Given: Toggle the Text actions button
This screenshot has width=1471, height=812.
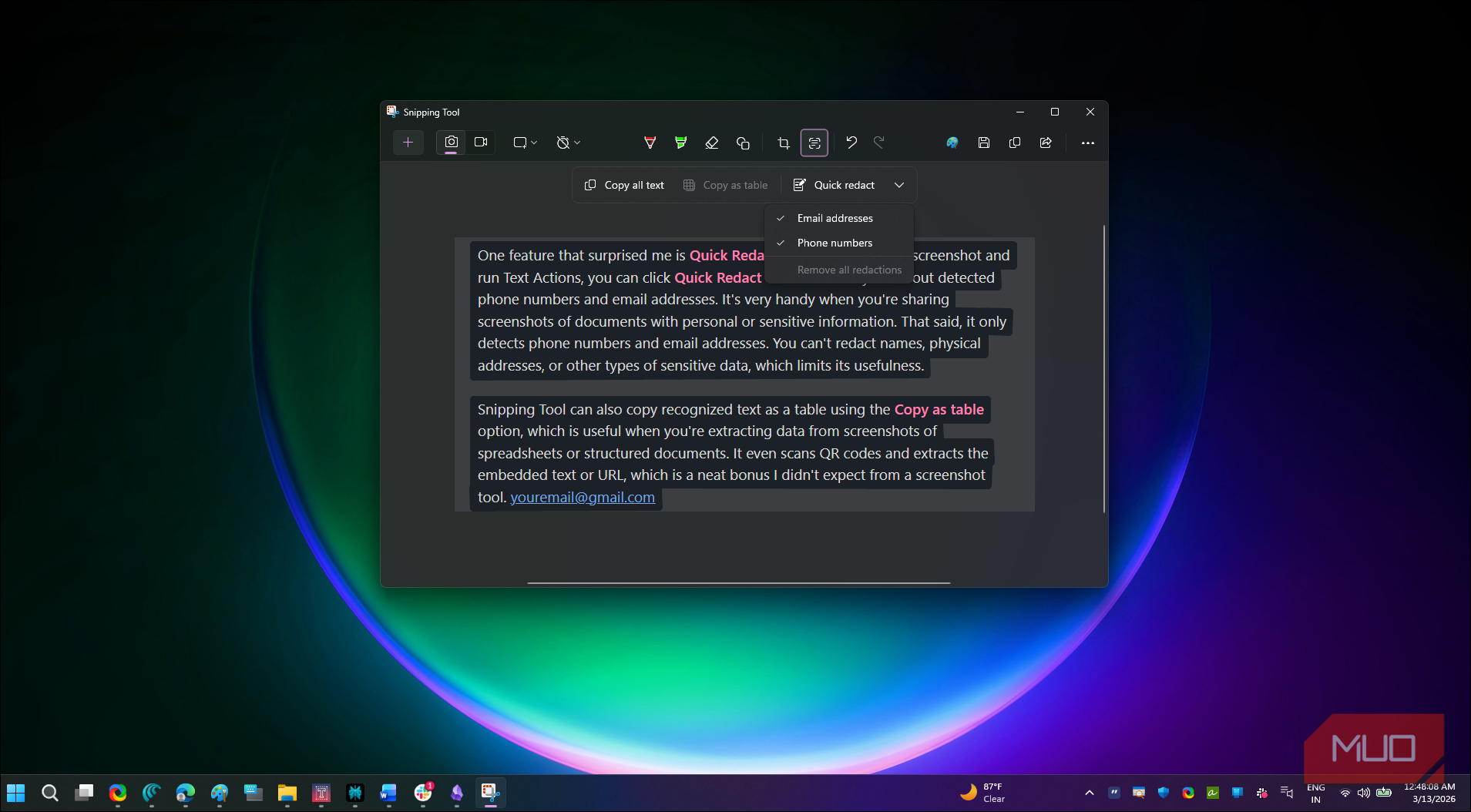Looking at the screenshot, I should [x=814, y=143].
